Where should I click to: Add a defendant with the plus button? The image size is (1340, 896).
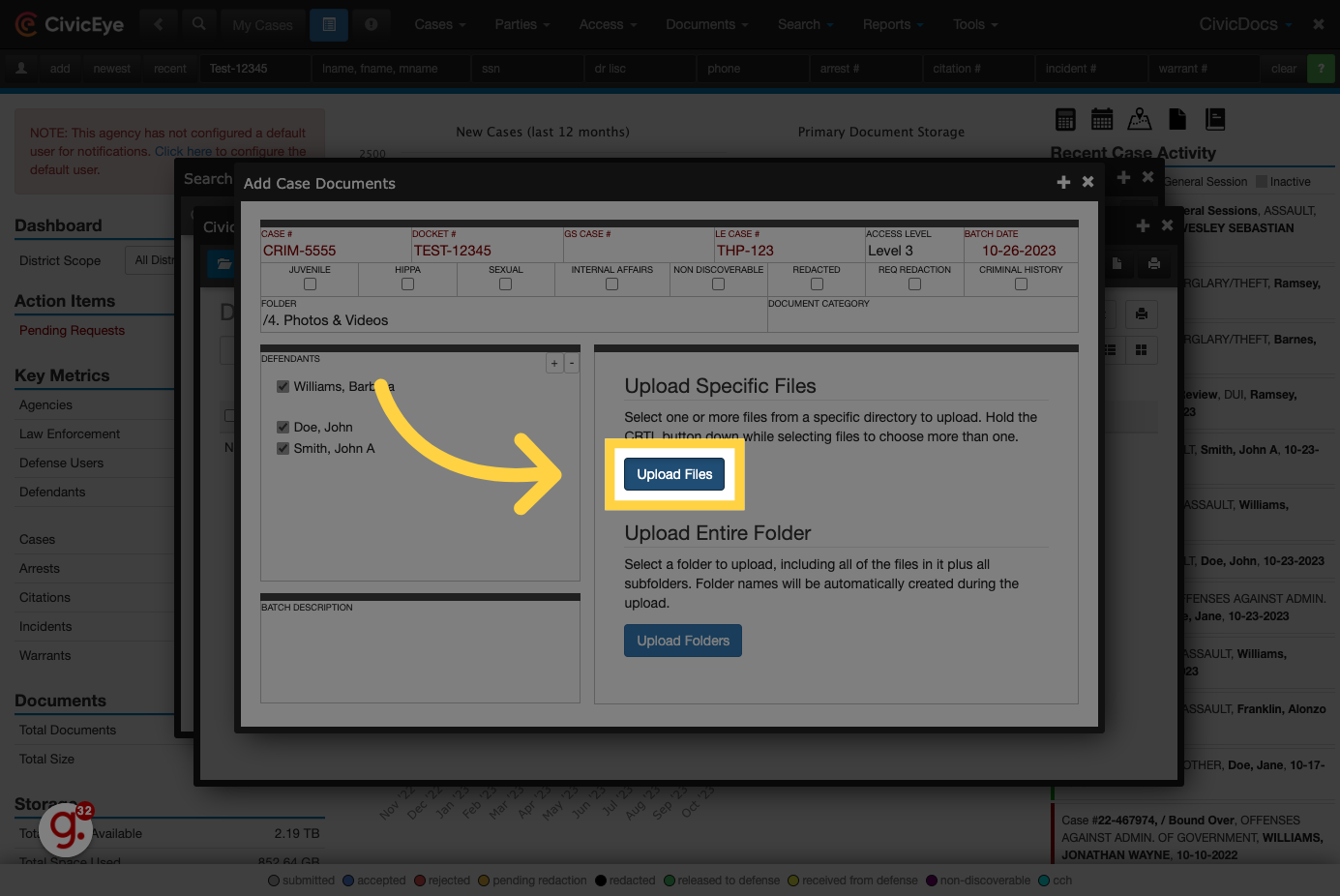pos(554,363)
